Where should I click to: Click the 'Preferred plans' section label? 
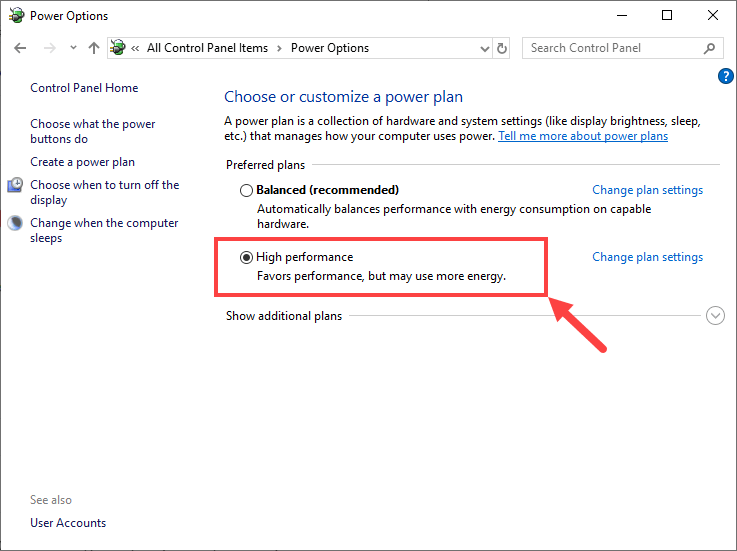coord(265,165)
